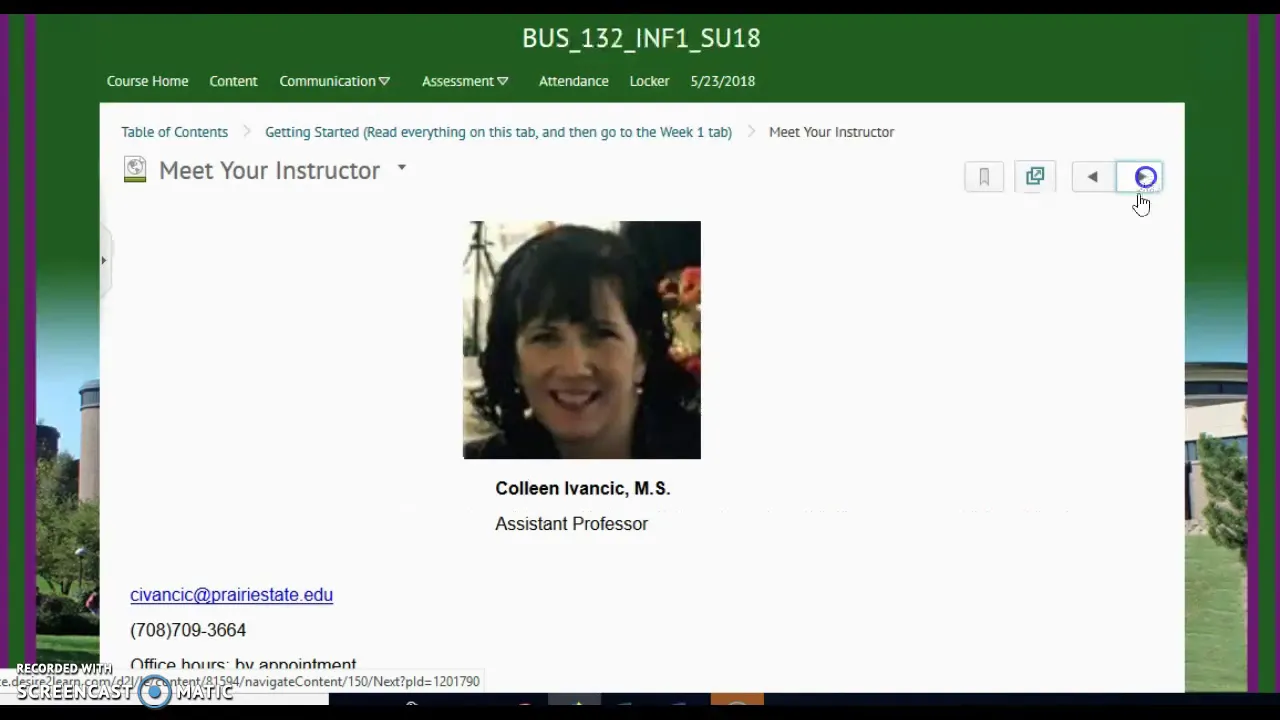Open the Content menu item

click(233, 81)
